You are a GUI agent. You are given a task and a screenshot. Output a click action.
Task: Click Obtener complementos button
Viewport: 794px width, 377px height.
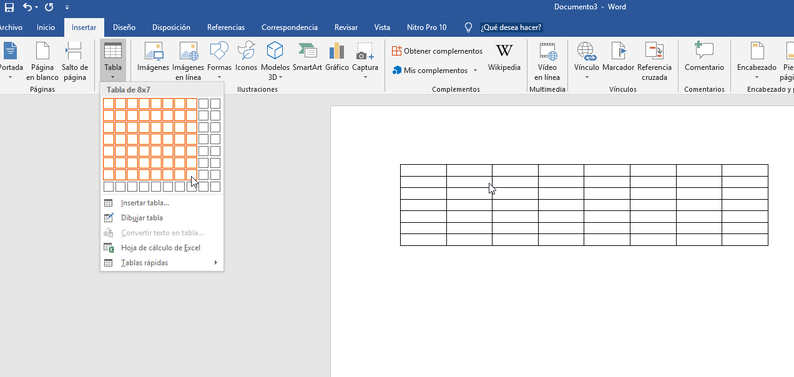437,51
